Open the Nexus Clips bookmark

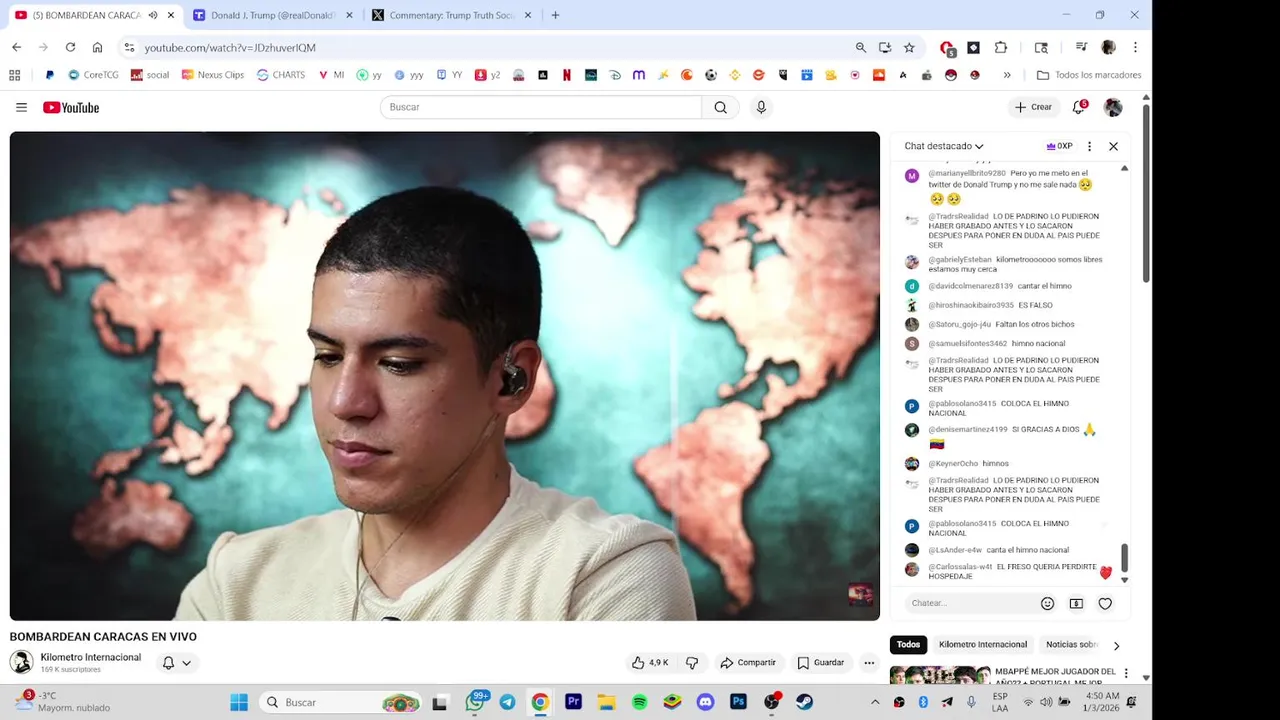coord(212,75)
